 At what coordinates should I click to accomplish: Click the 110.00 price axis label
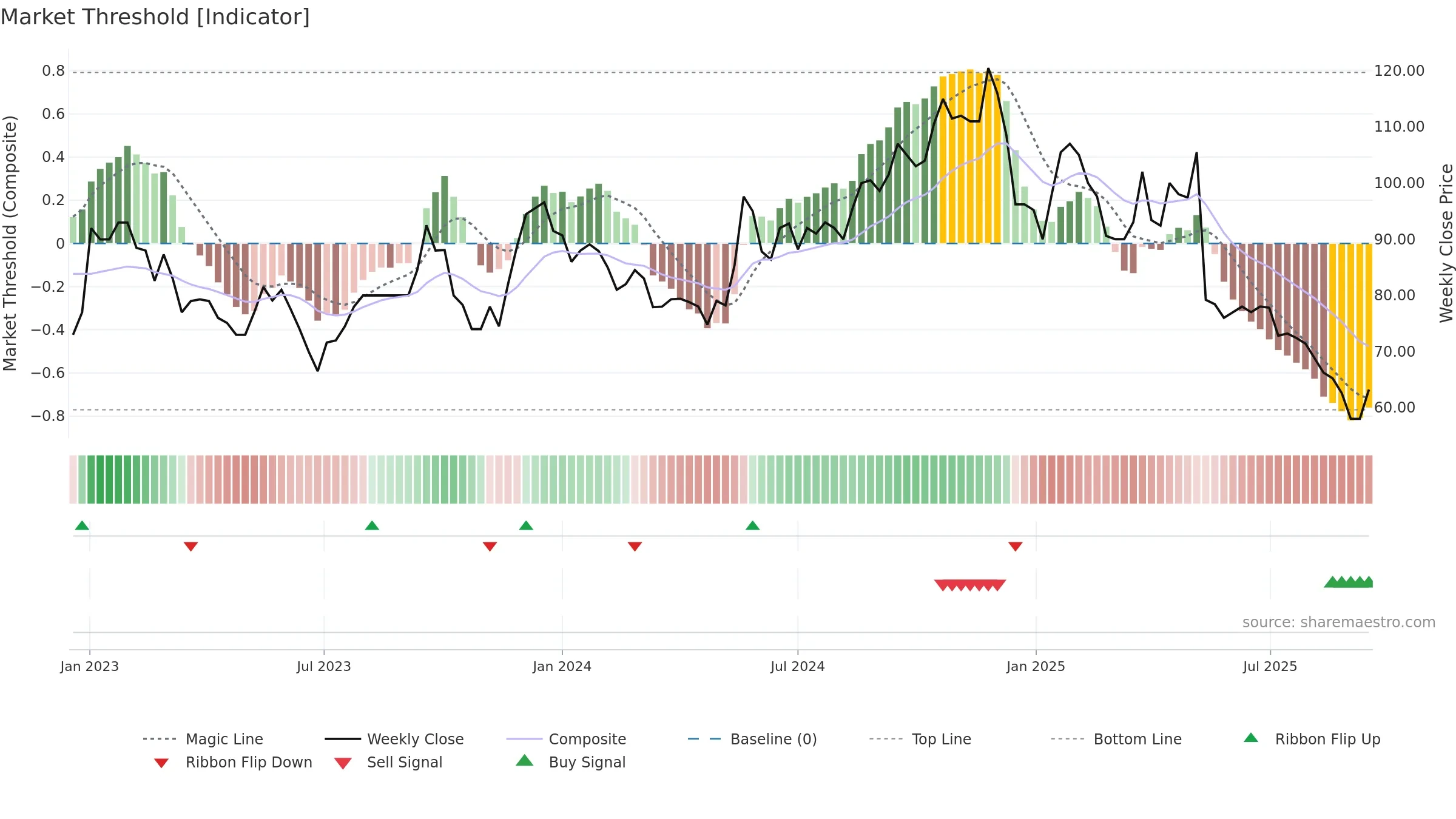pyautogui.click(x=1400, y=127)
